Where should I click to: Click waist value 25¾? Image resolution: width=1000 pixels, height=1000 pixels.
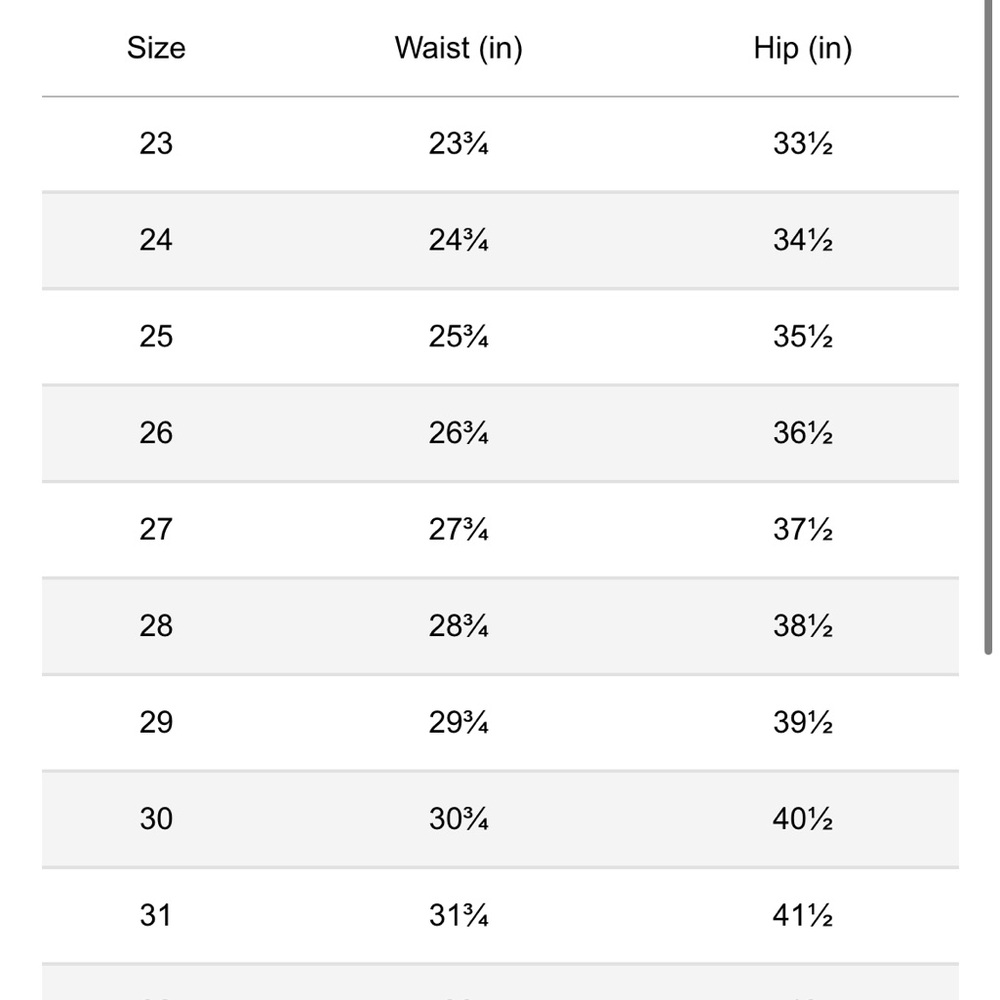pyautogui.click(x=459, y=337)
